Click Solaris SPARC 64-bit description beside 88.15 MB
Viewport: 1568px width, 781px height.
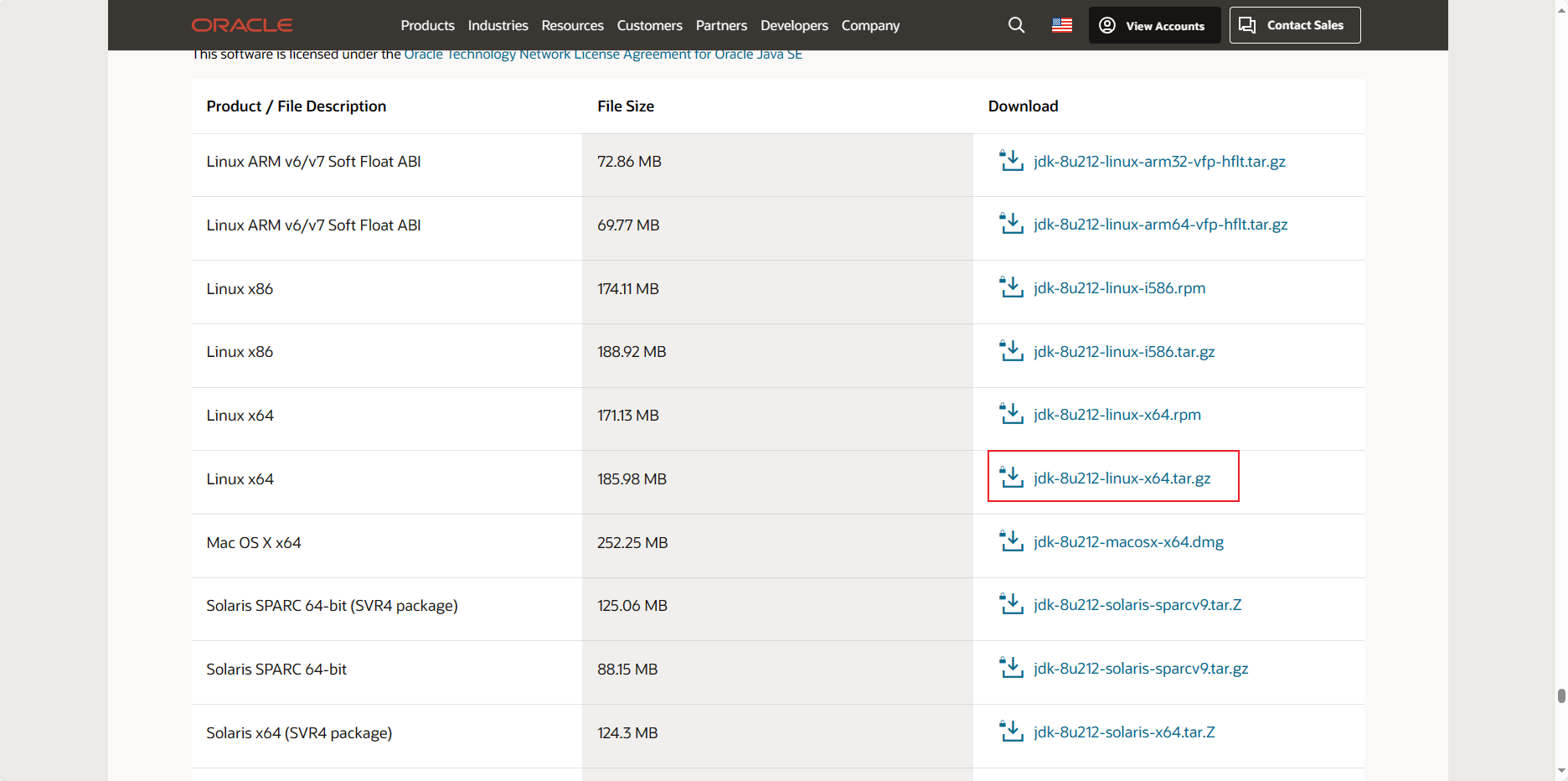[276, 669]
